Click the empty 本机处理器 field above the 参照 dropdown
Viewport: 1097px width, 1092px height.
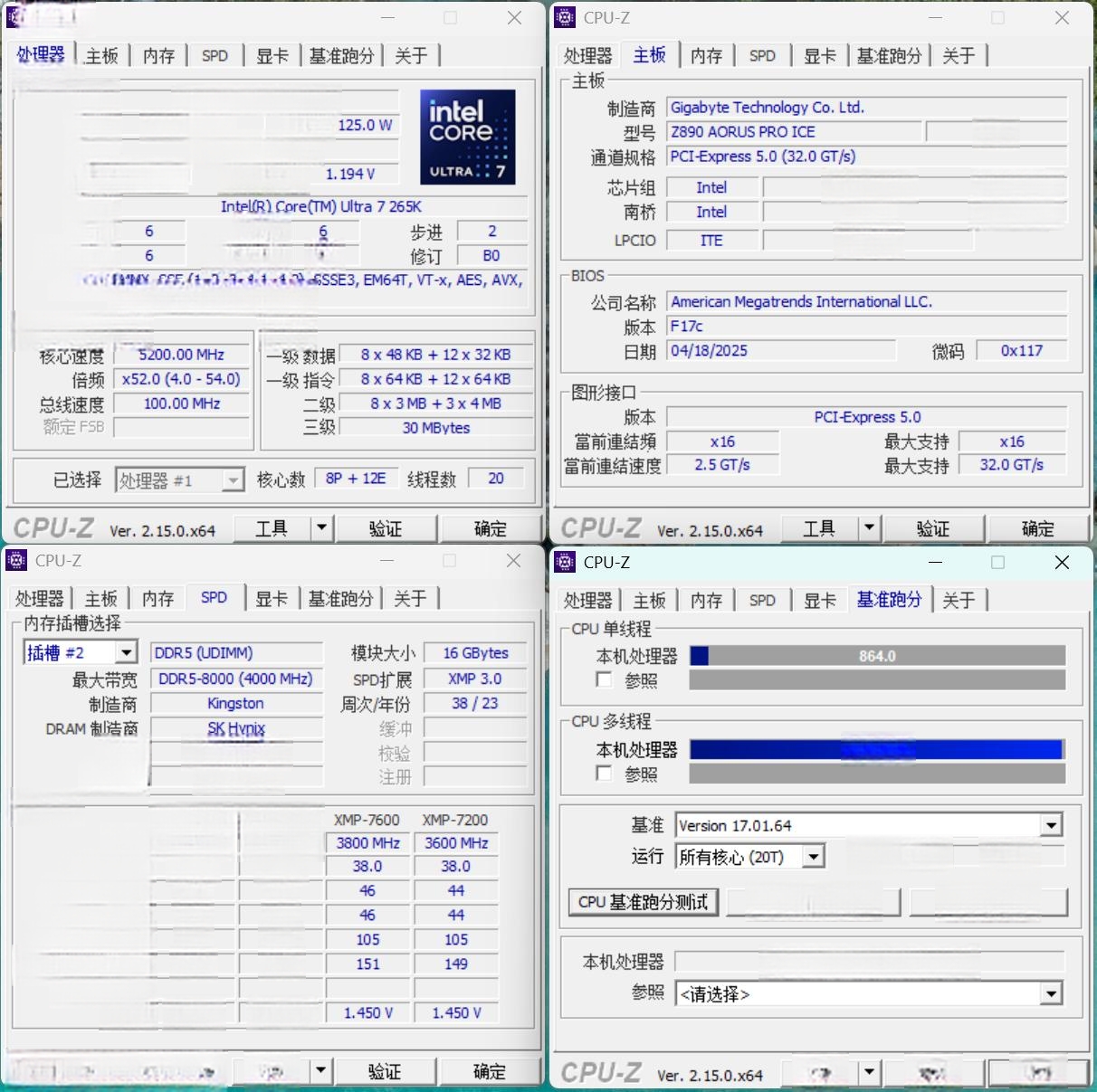[x=869, y=962]
